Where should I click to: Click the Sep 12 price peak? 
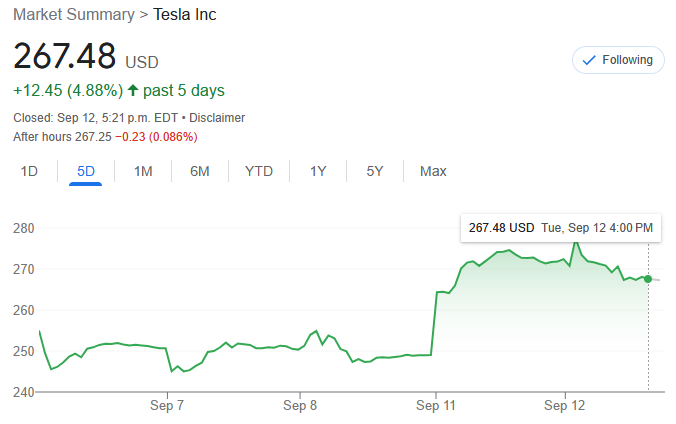click(575, 242)
